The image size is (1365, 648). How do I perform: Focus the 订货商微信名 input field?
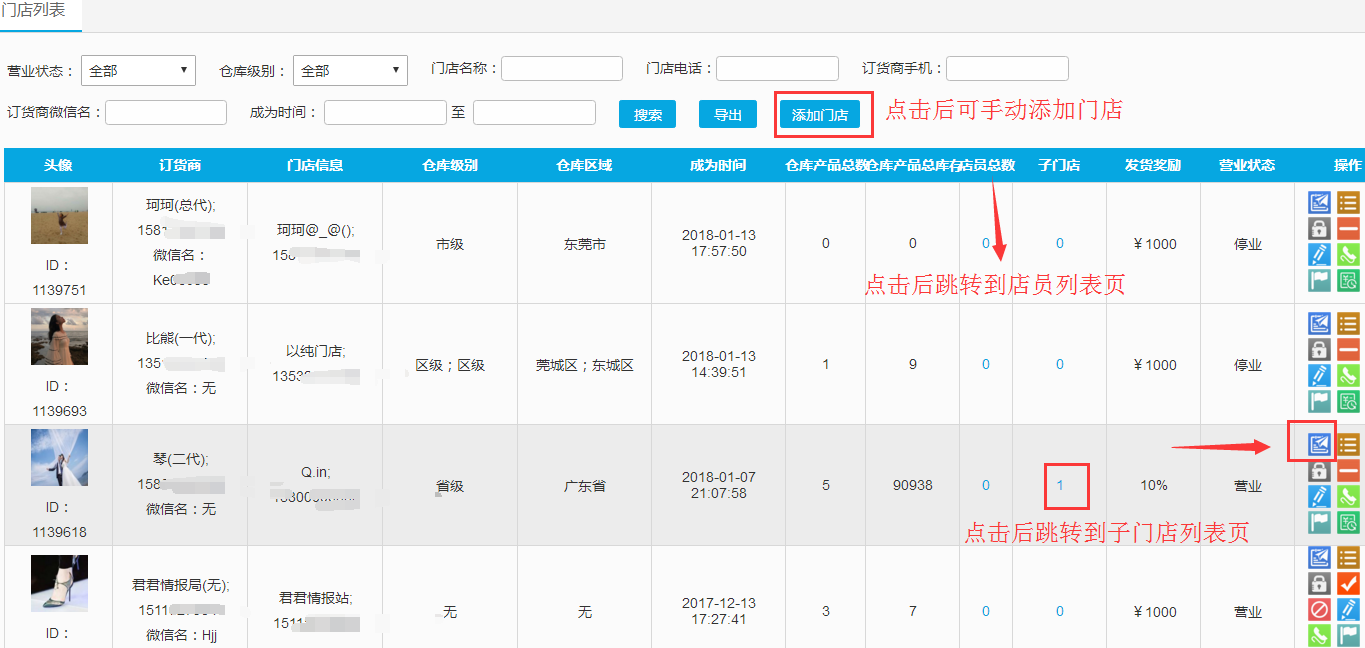[x=166, y=113]
